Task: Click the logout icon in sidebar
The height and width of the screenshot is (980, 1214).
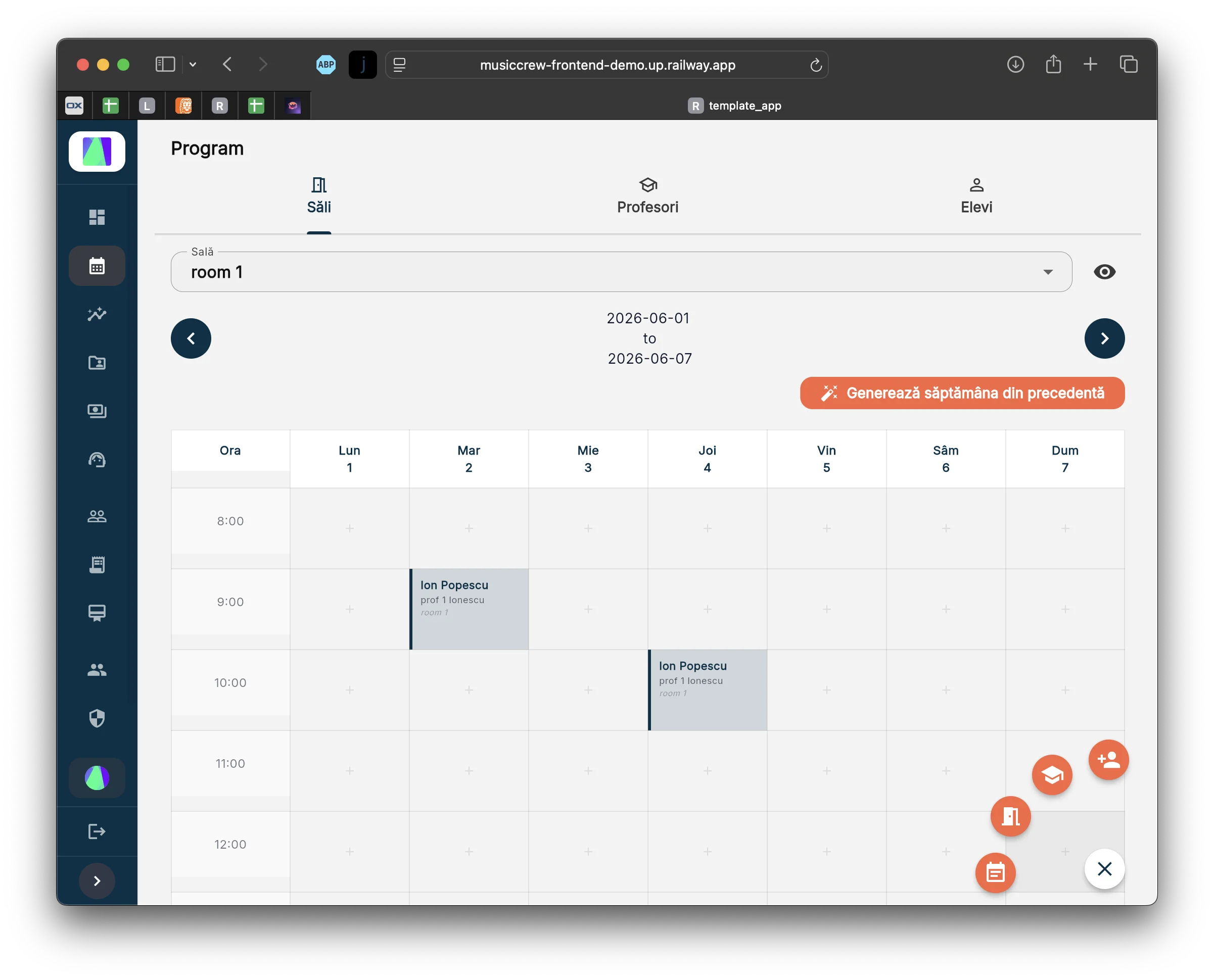Action: tap(97, 831)
